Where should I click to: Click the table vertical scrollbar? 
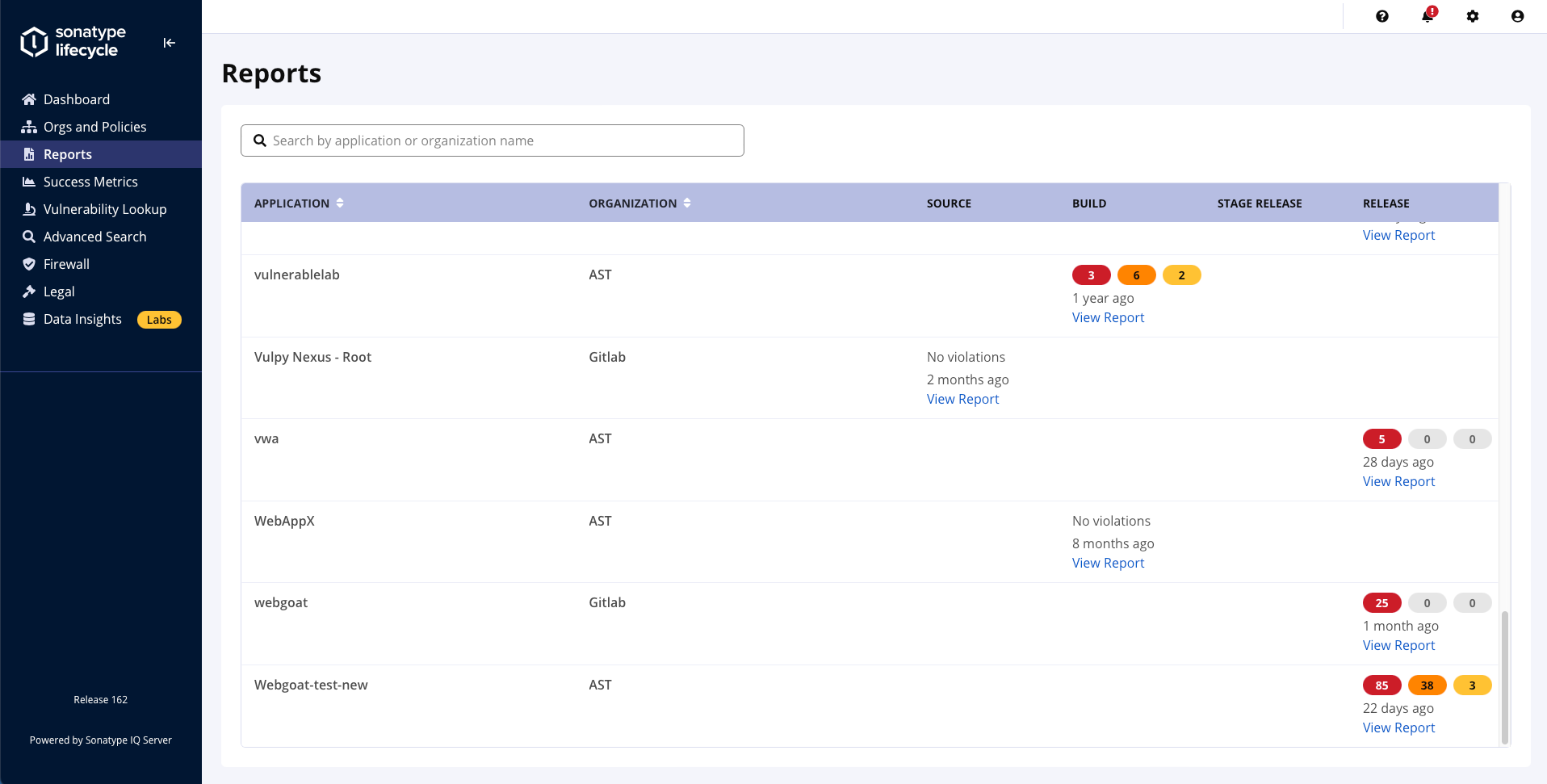1504,677
